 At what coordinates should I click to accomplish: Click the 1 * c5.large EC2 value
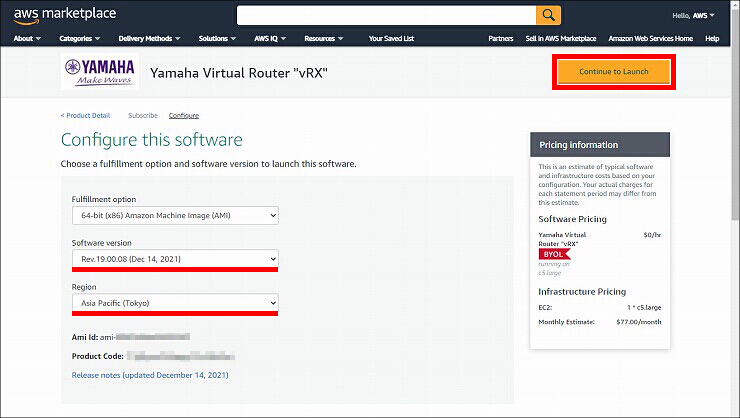[x=644, y=307]
